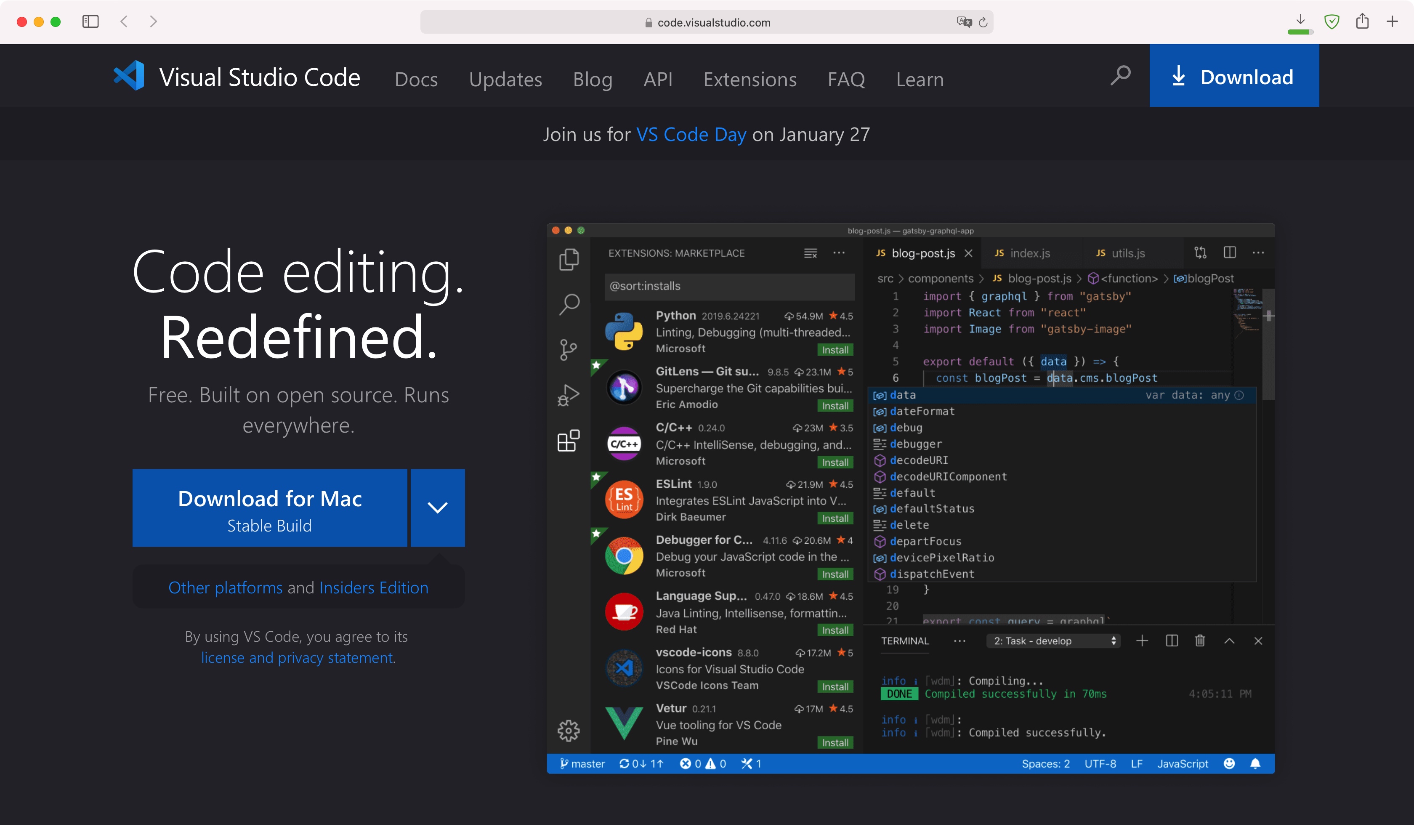Install the ESLint extension
The width and height of the screenshot is (1414, 840).
(x=835, y=518)
